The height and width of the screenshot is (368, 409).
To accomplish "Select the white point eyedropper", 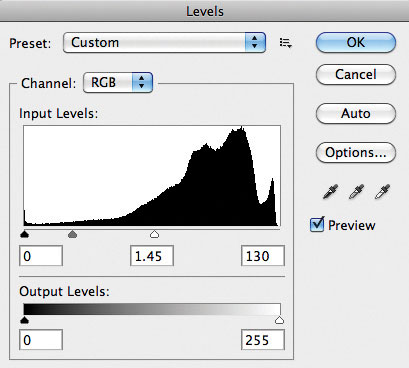I will (382, 192).
